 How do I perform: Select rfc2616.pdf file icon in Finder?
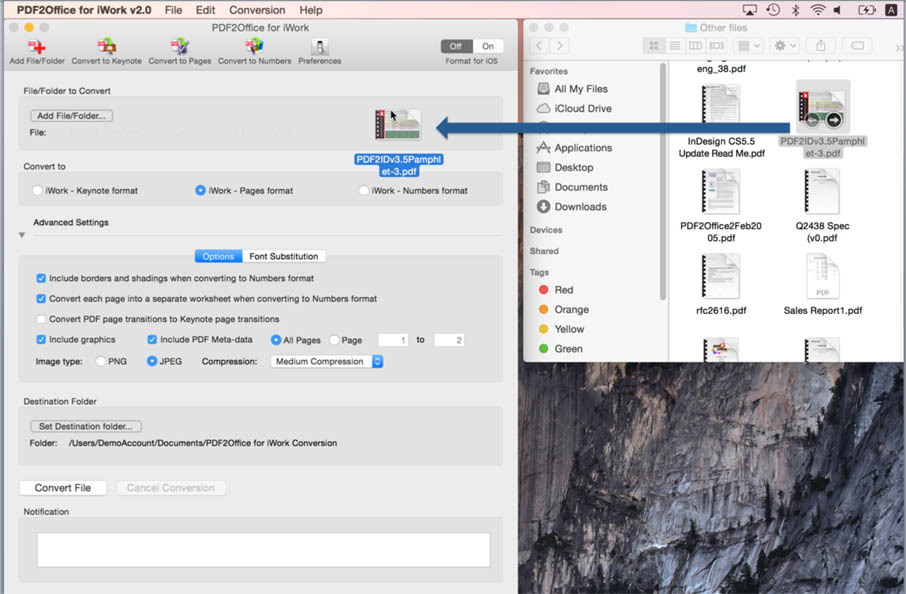pos(722,278)
